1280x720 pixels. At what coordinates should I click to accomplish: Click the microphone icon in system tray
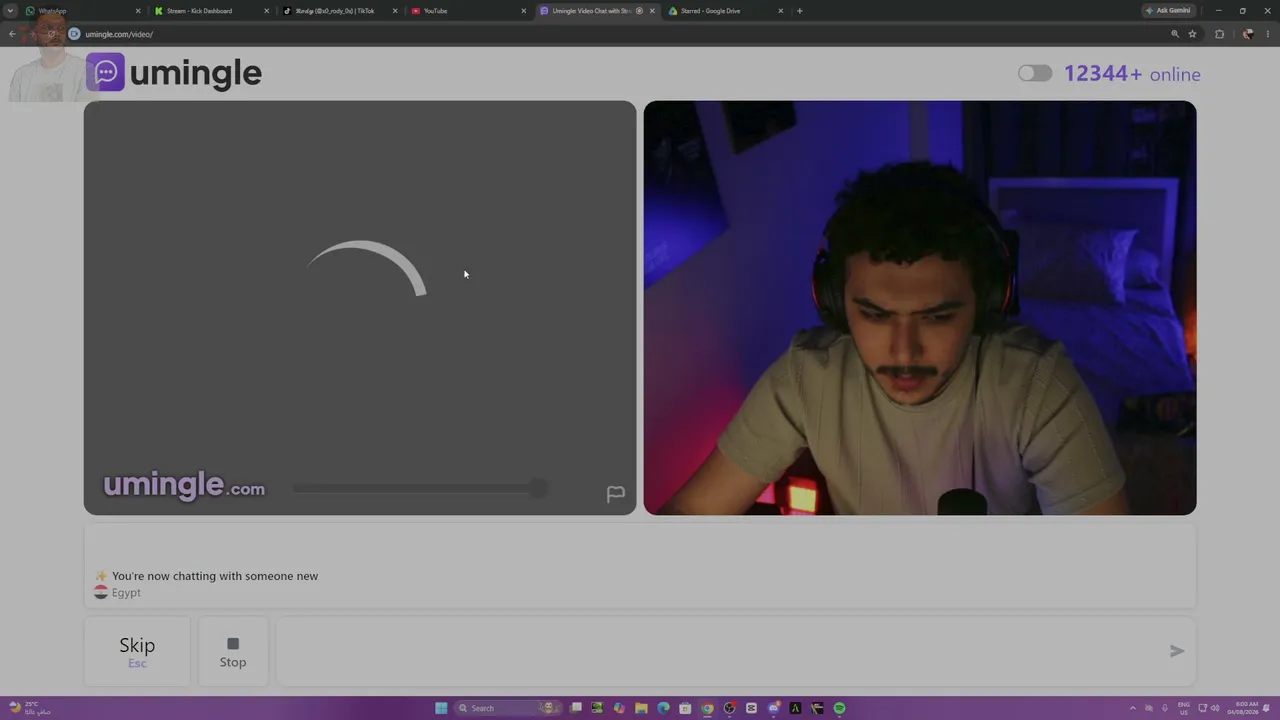[x=1165, y=708]
